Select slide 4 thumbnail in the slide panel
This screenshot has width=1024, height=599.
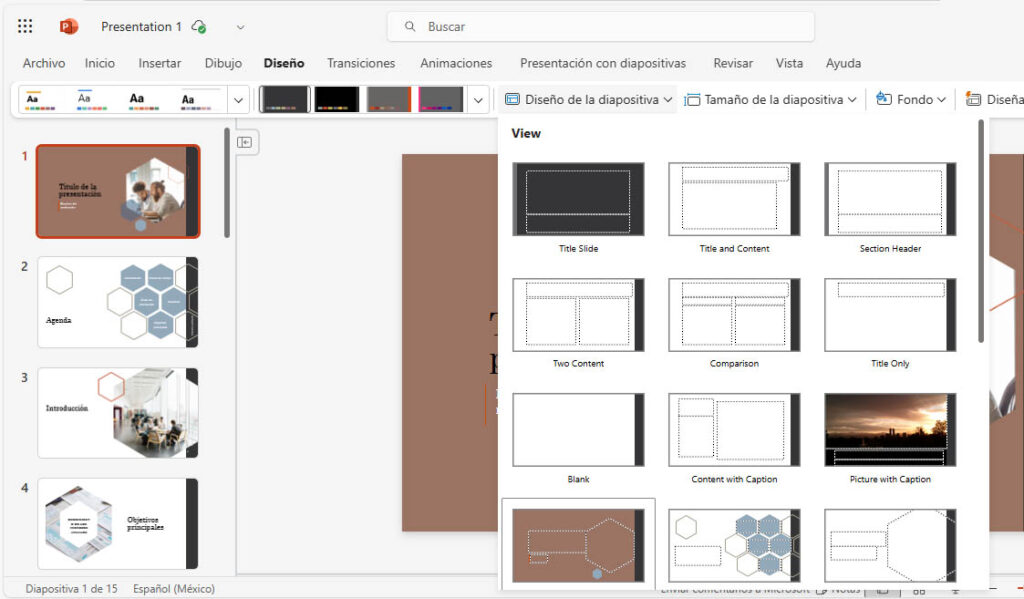point(117,522)
